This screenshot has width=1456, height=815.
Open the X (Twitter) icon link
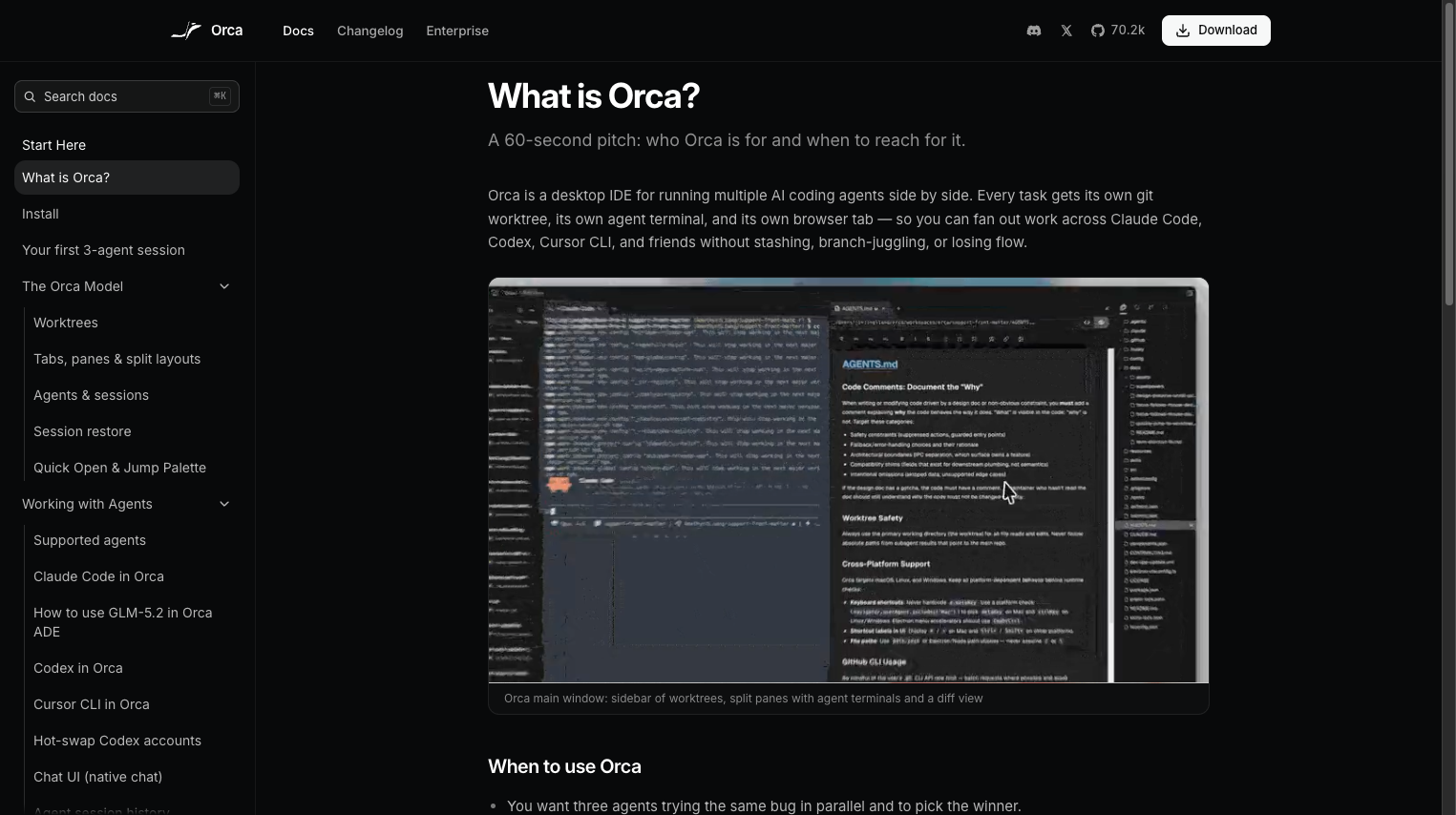(x=1066, y=31)
